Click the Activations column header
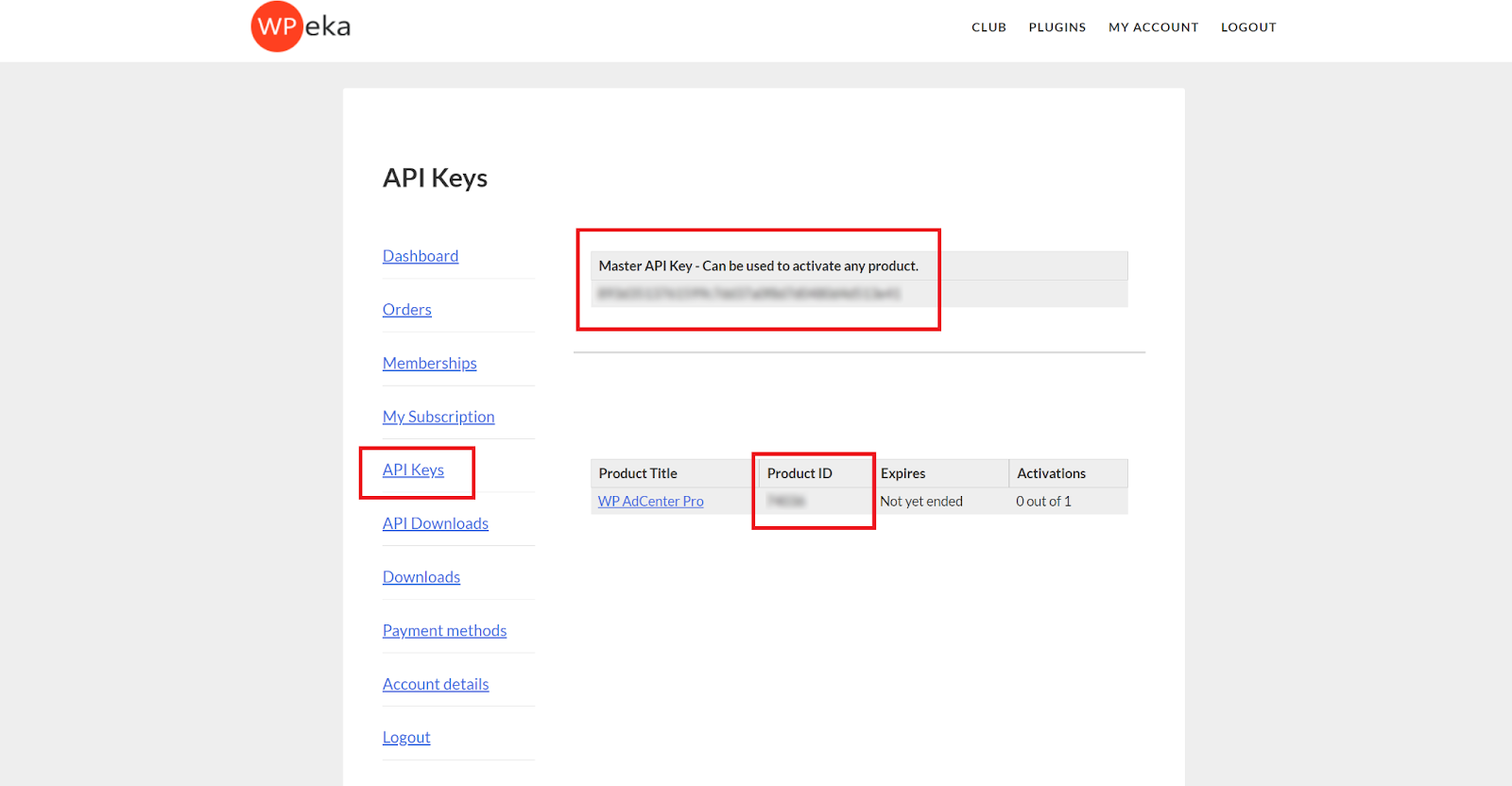This screenshot has height=786, width=1512. tap(1051, 473)
